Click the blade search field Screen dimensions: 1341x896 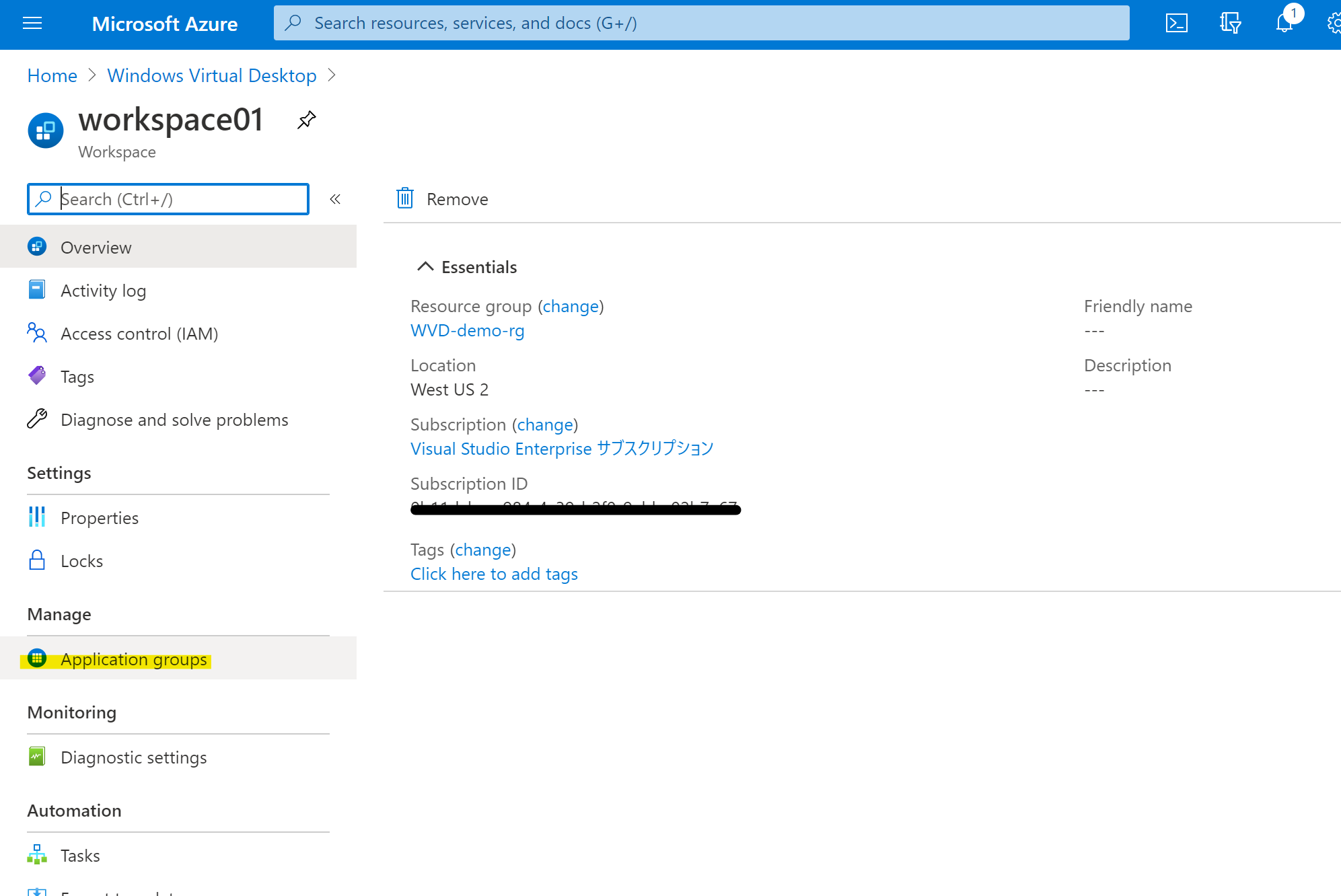pos(168,199)
